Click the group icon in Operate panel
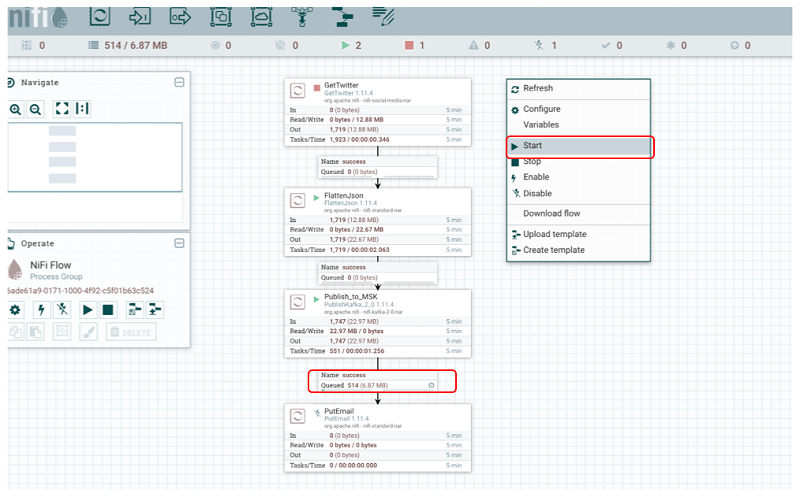The image size is (800, 497). coord(62,332)
